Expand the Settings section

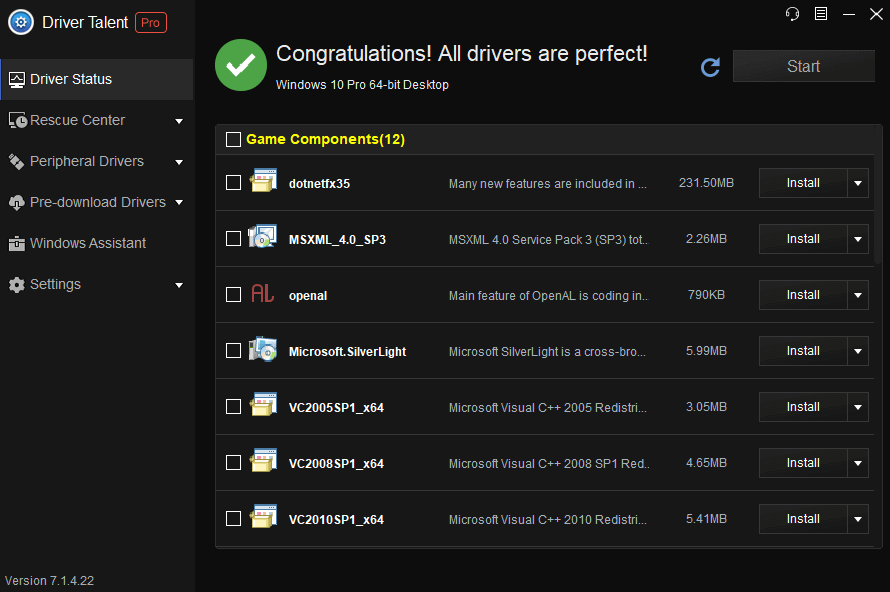179,284
